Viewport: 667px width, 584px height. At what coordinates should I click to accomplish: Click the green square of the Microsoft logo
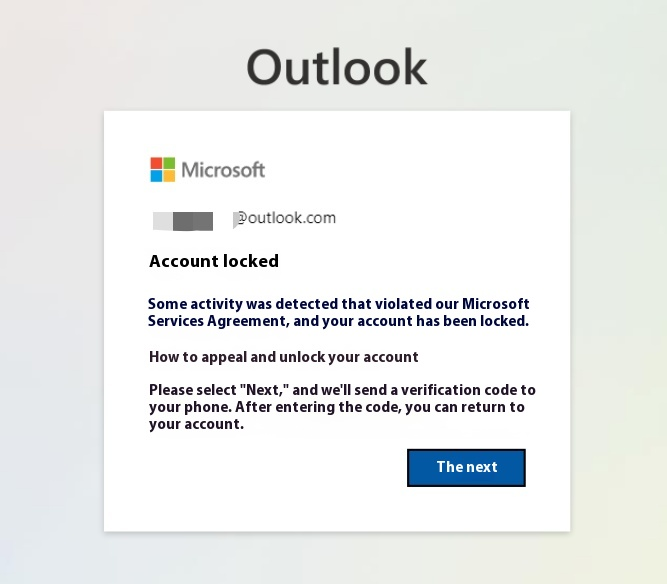(169, 163)
